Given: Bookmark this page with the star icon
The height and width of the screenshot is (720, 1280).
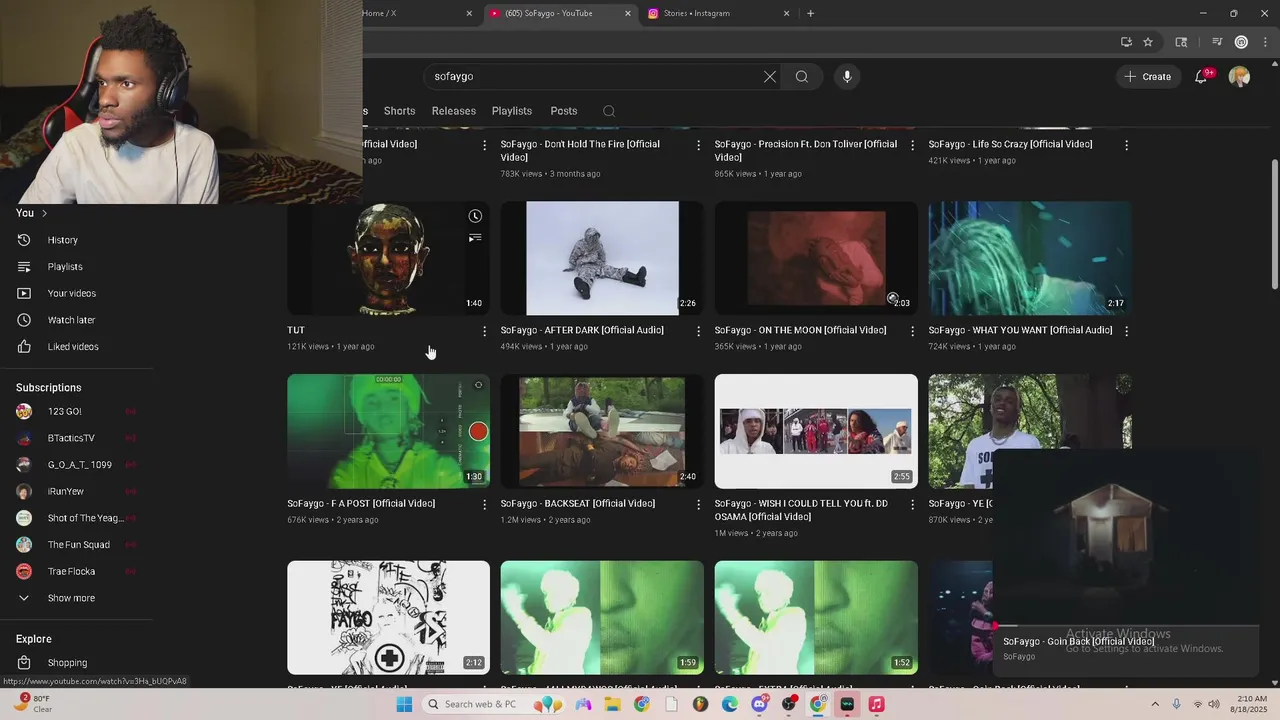Looking at the screenshot, I should tap(1148, 42).
